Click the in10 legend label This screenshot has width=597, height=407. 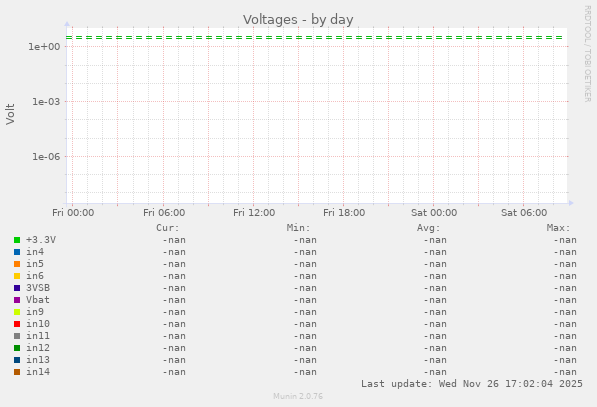[38, 324]
